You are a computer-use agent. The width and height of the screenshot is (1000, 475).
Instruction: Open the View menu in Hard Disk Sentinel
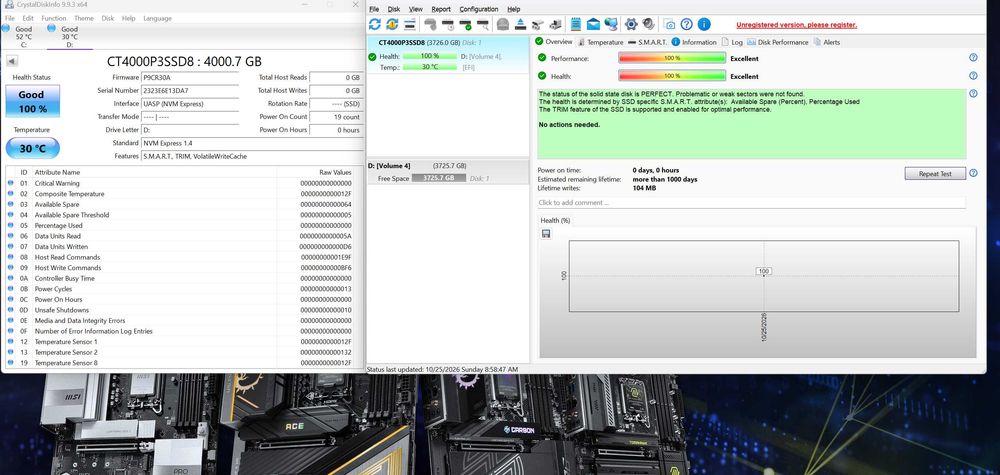click(x=416, y=9)
